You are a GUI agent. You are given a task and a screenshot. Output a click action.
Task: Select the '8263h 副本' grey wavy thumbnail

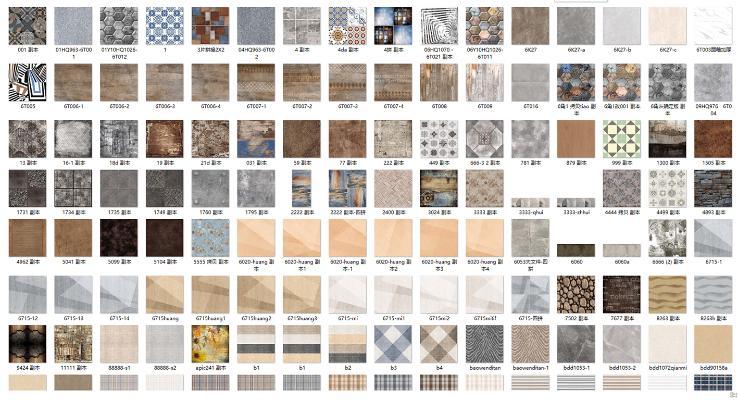click(713, 295)
